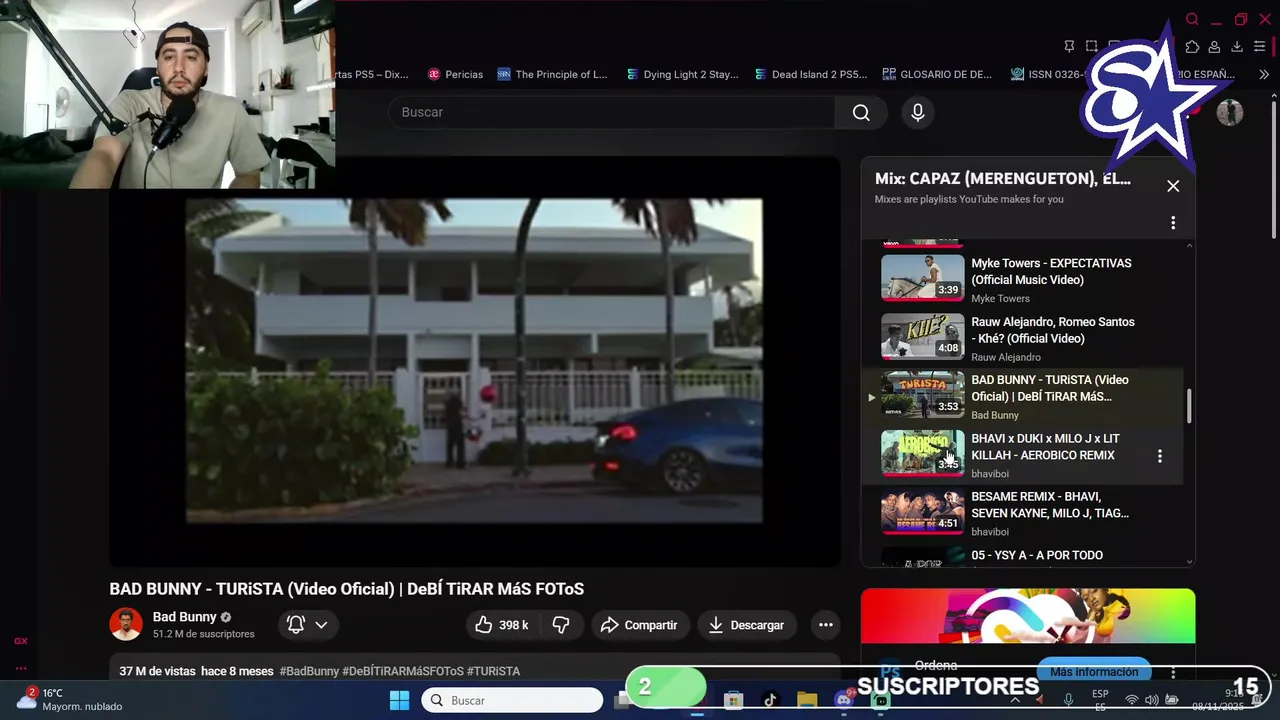Image resolution: width=1280 pixels, height=720 pixels.
Task: Click the ad options three-dot icon
Action: point(1173,672)
